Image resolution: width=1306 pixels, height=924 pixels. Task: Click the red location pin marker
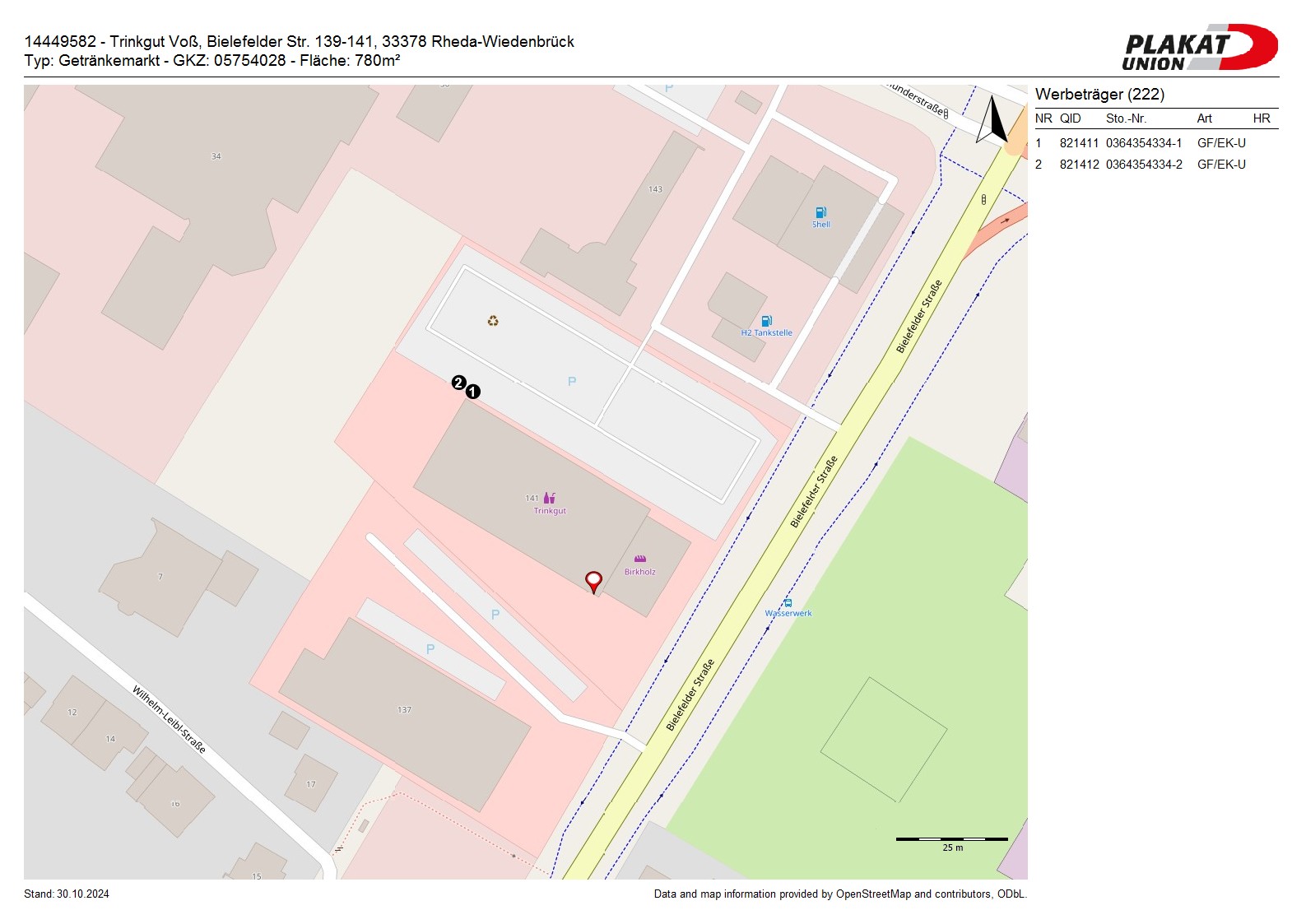tap(593, 581)
